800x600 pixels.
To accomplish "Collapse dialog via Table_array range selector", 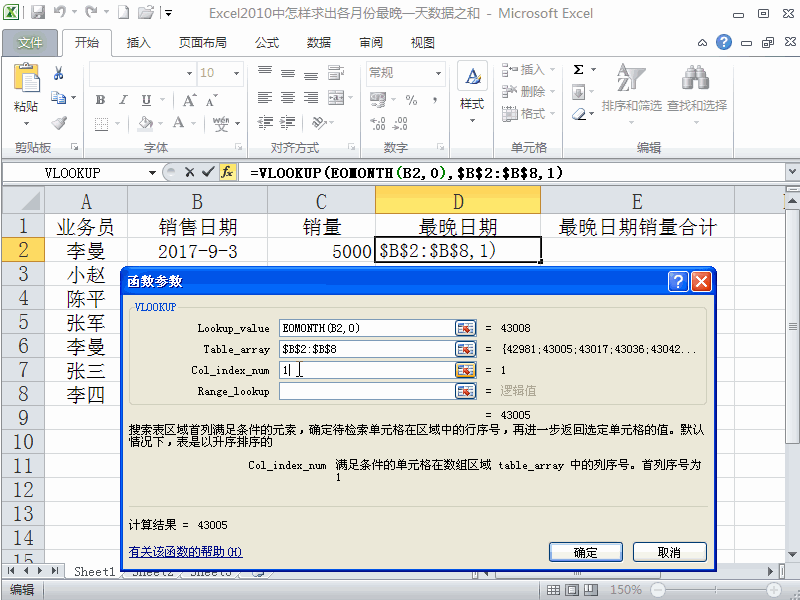I will (465, 349).
